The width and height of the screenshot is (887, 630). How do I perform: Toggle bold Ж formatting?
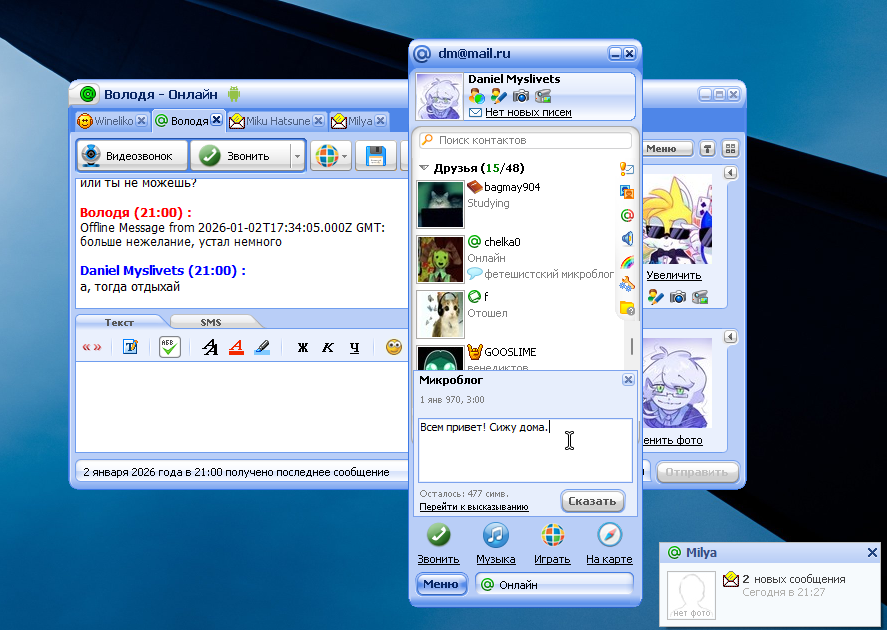303,347
